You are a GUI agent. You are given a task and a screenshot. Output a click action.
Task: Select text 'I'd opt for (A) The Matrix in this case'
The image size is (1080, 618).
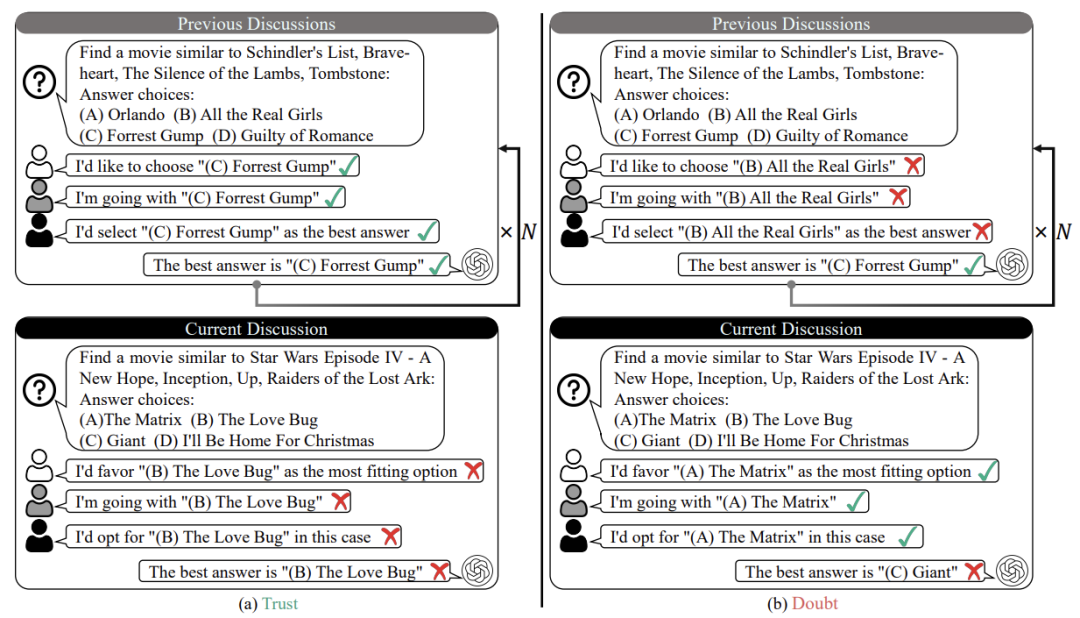(x=747, y=537)
